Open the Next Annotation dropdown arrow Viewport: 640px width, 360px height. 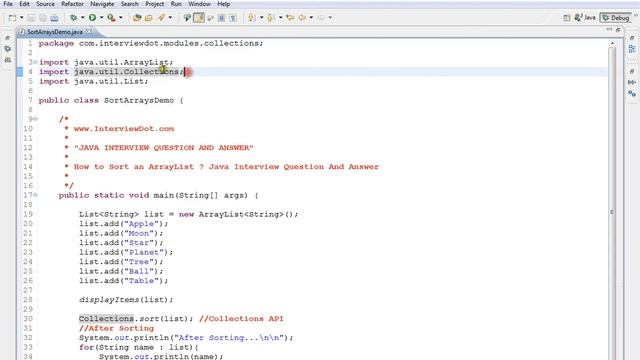[x=261, y=18]
